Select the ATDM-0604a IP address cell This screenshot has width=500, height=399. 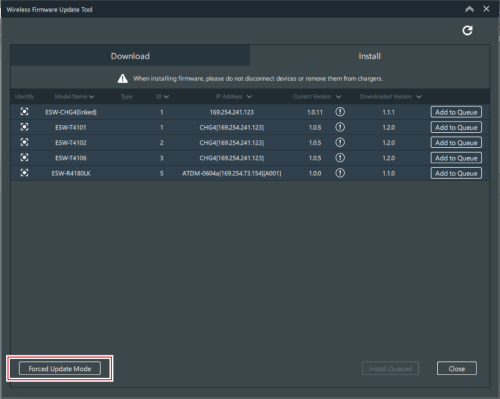pos(232,173)
